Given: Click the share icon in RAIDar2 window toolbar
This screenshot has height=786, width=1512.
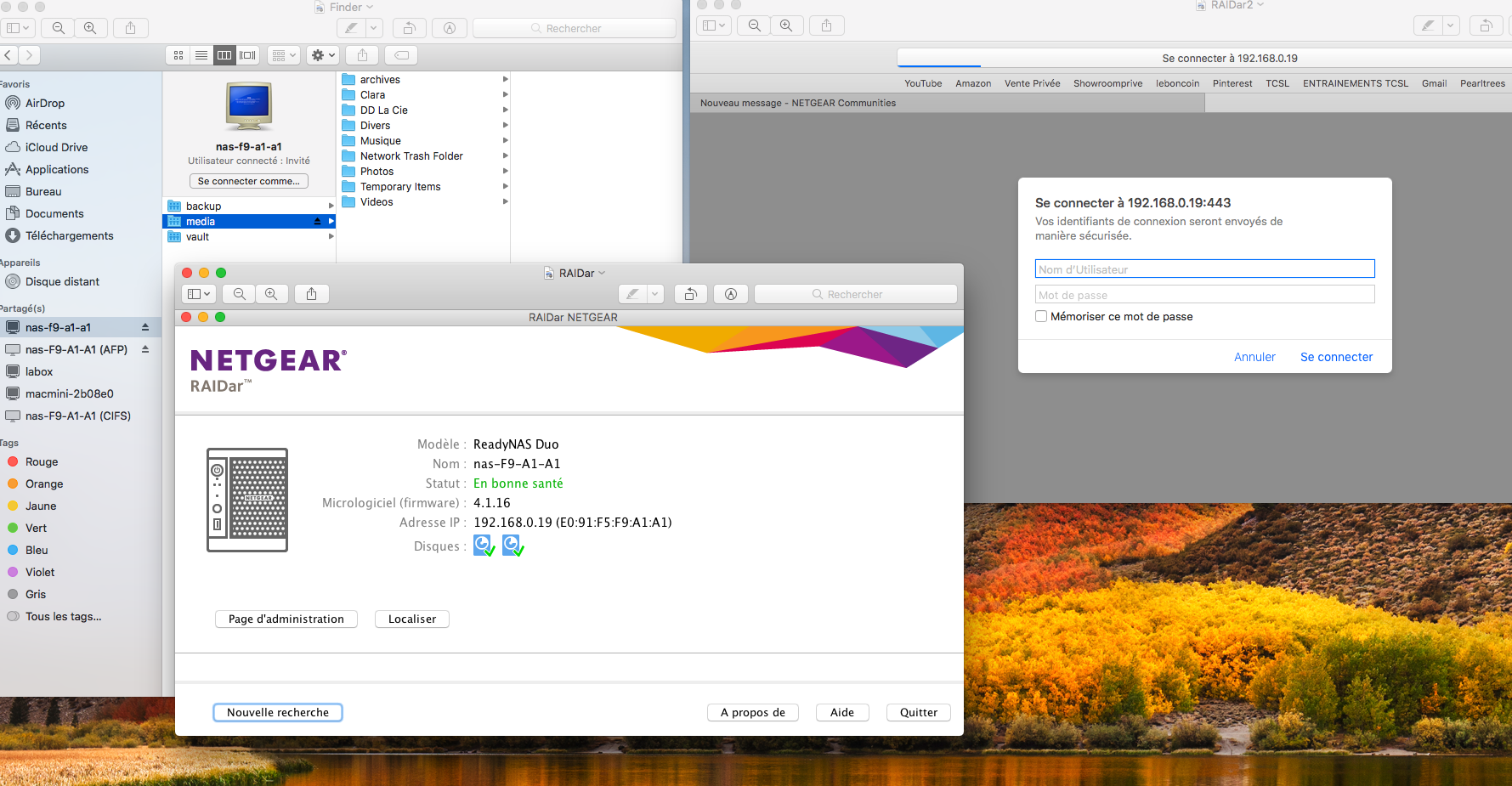Looking at the screenshot, I should pyautogui.click(x=826, y=25).
